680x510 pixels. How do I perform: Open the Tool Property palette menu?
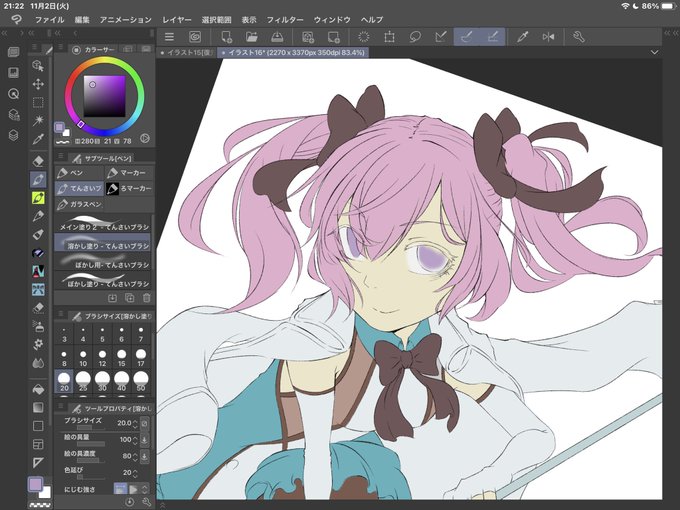tap(61, 406)
